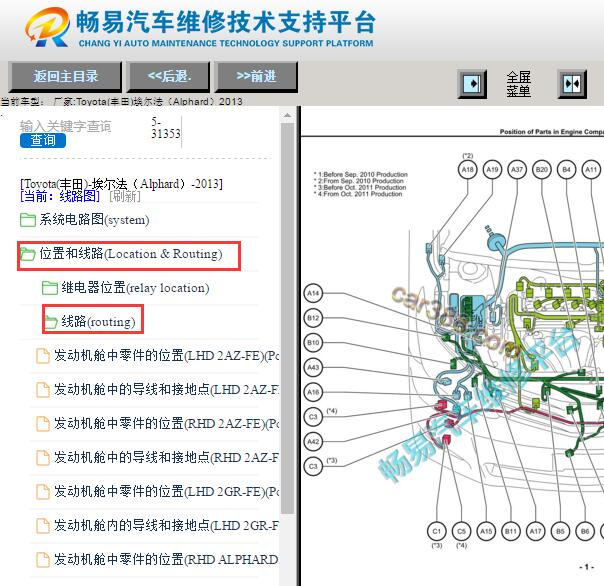This screenshot has height=586, width=604.
Task: Open 发动机舱内的导线和接地点(LHD 2GR-F...)
Action: tap(166, 525)
